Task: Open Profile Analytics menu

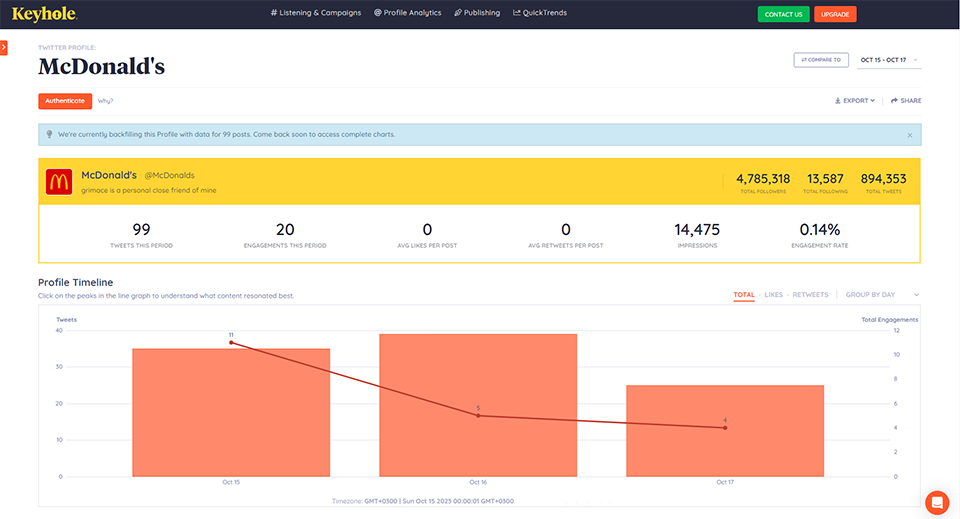Action: click(408, 13)
